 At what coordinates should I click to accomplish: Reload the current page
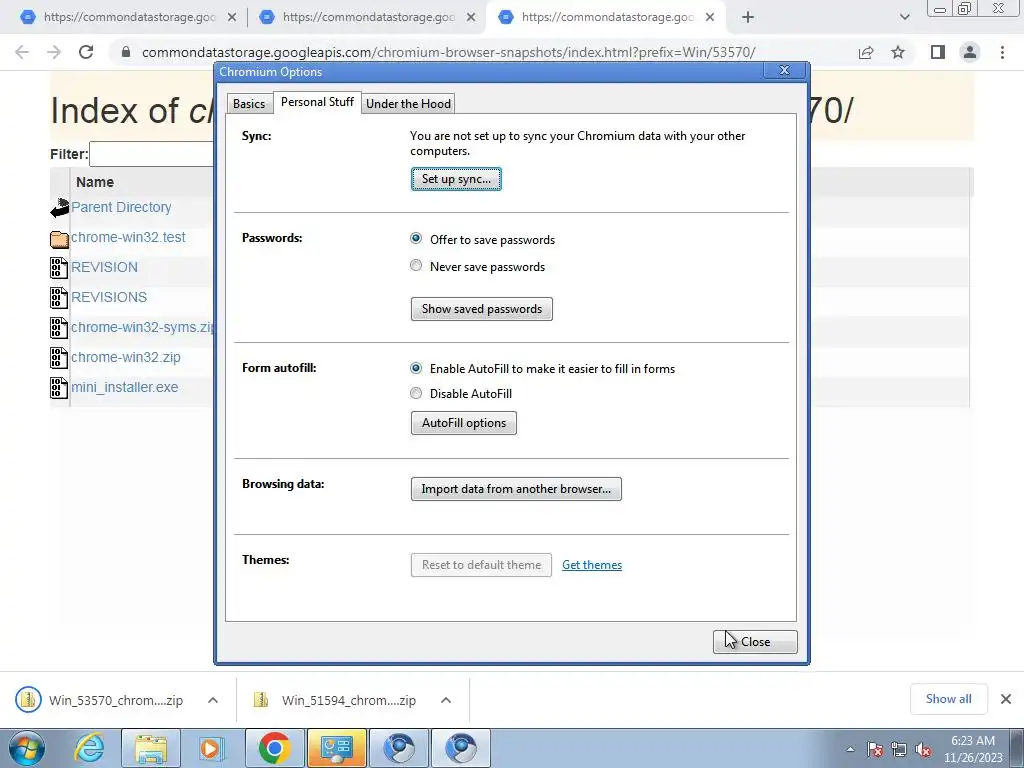click(86, 52)
